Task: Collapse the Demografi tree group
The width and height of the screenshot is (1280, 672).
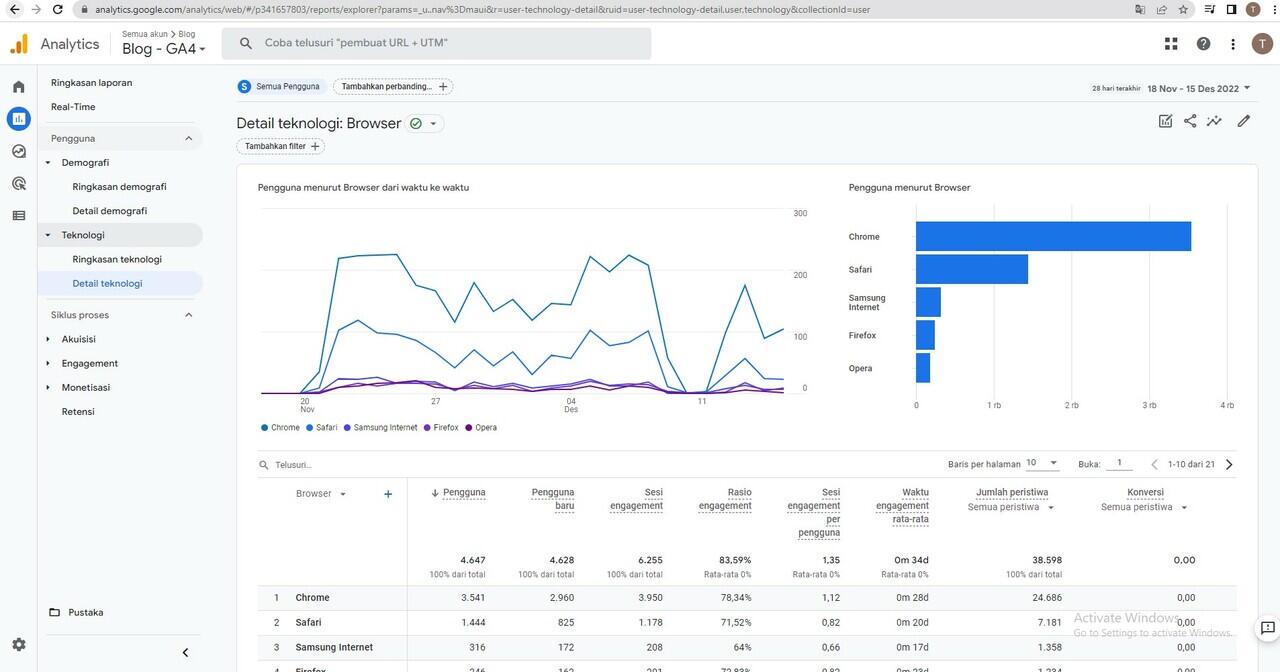Action: (x=48, y=163)
